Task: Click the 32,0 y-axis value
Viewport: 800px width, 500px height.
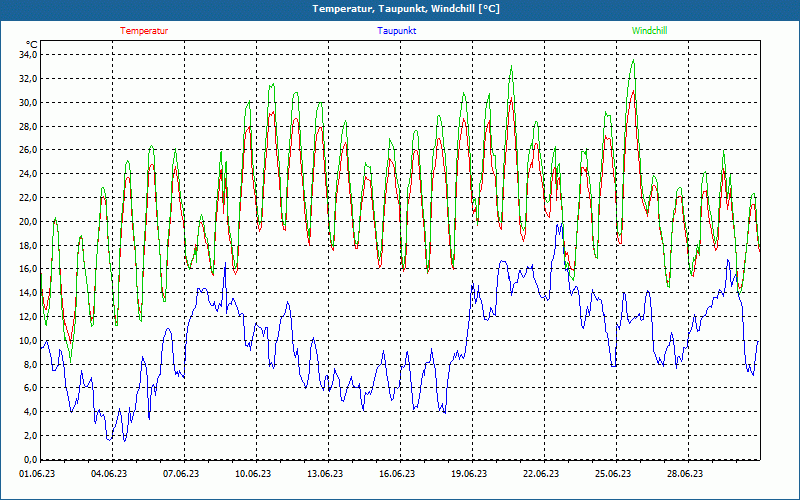Action: (28, 79)
